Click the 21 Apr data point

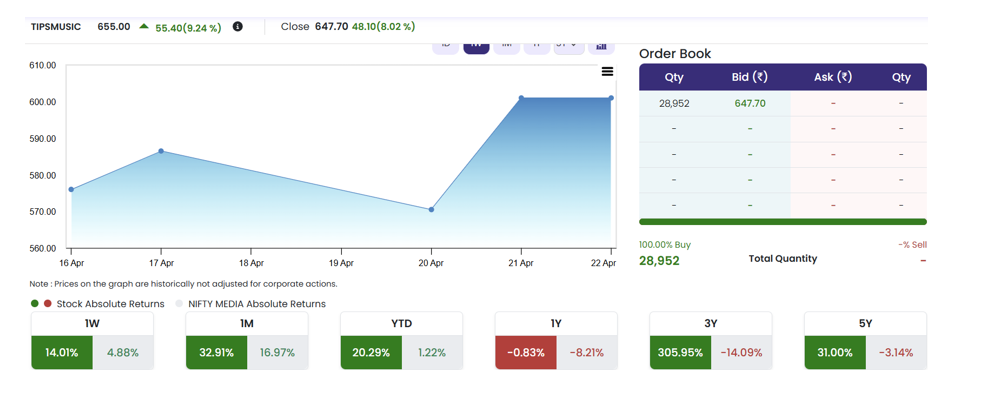click(x=521, y=98)
